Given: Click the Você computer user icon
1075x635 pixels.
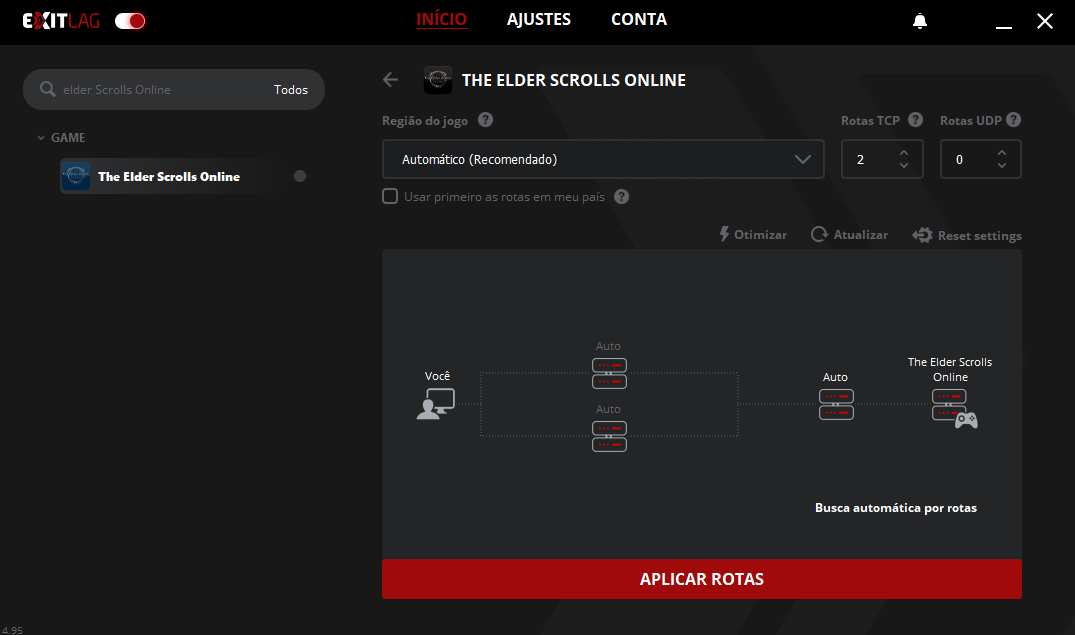Looking at the screenshot, I should coord(436,402).
